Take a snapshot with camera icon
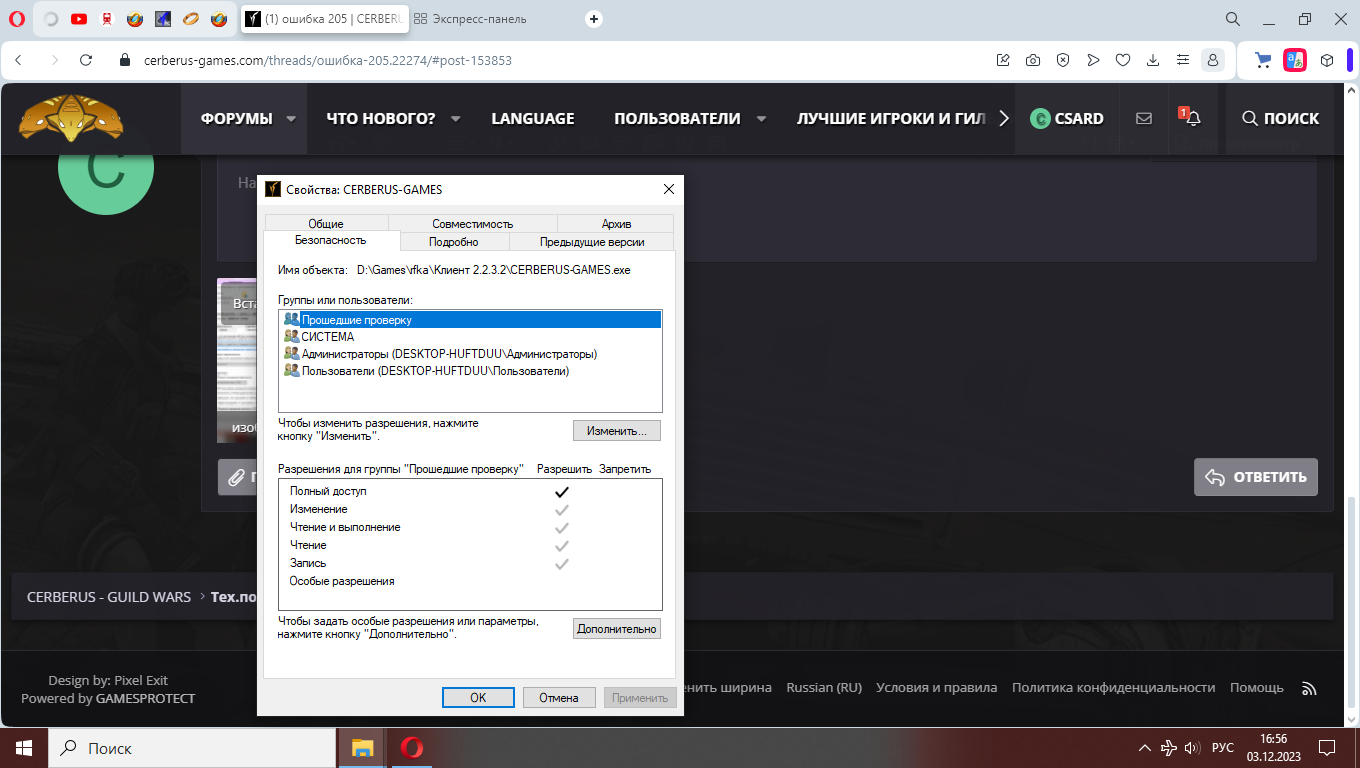Viewport: 1360px width, 768px height. click(1033, 60)
